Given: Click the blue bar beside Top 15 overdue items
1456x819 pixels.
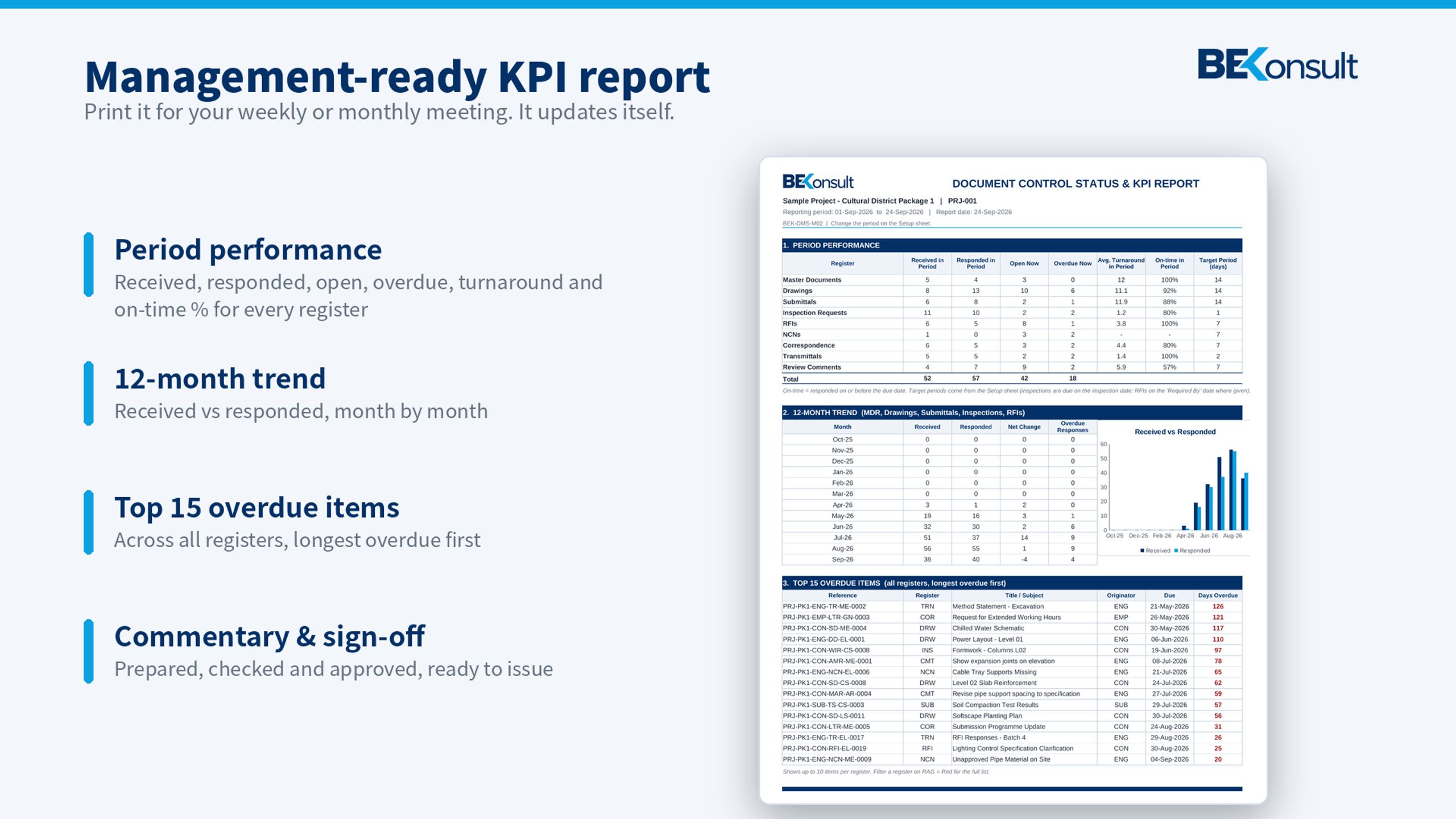Looking at the screenshot, I should tap(88, 522).
